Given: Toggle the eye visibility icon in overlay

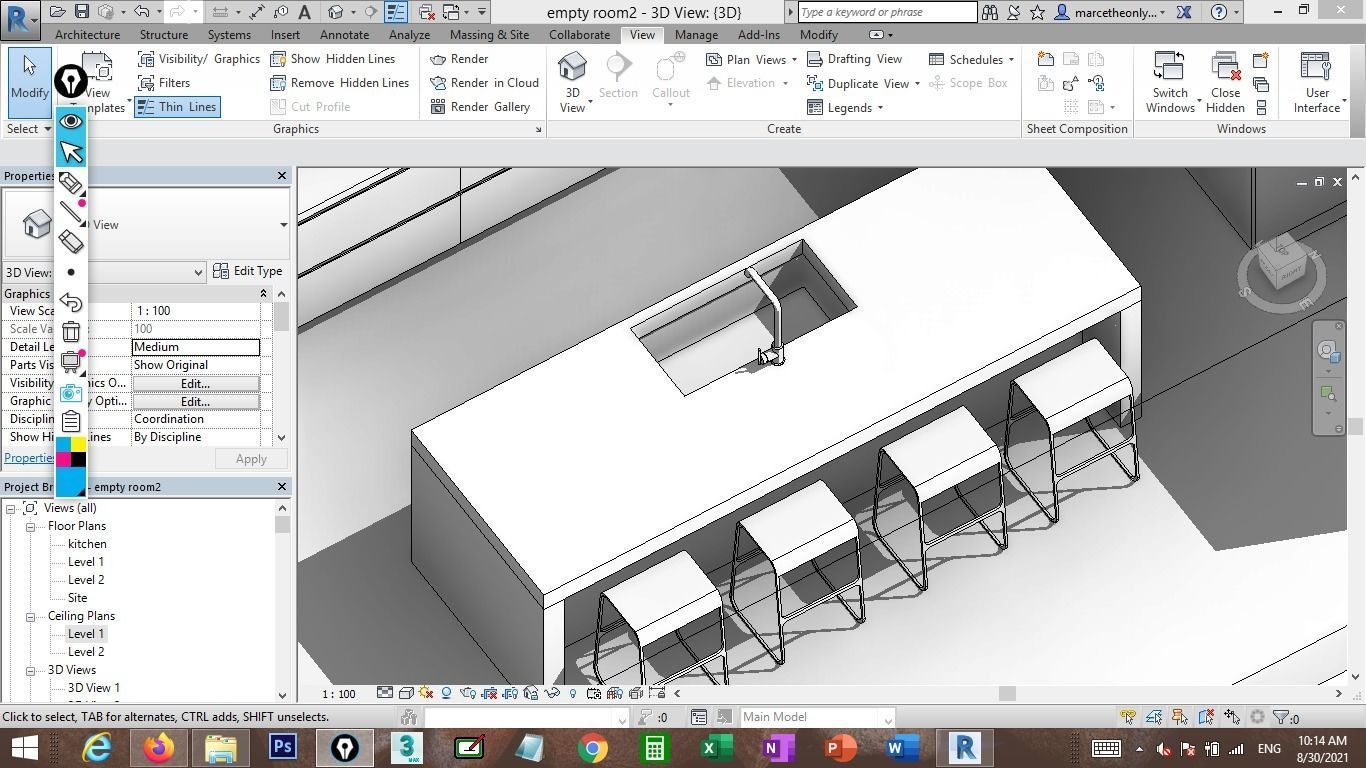Looking at the screenshot, I should [x=71, y=121].
